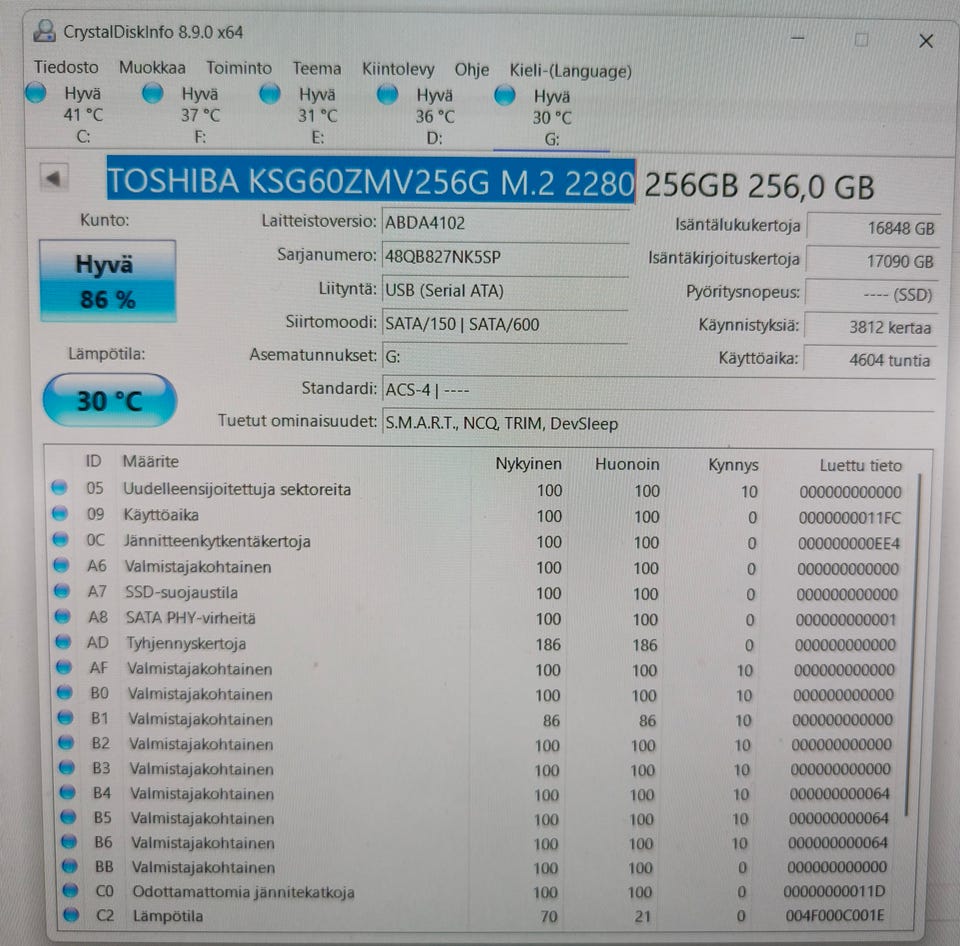Image resolution: width=960 pixels, height=946 pixels.
Task: Click the status icon of row C2
Action: tap(71, 915)
